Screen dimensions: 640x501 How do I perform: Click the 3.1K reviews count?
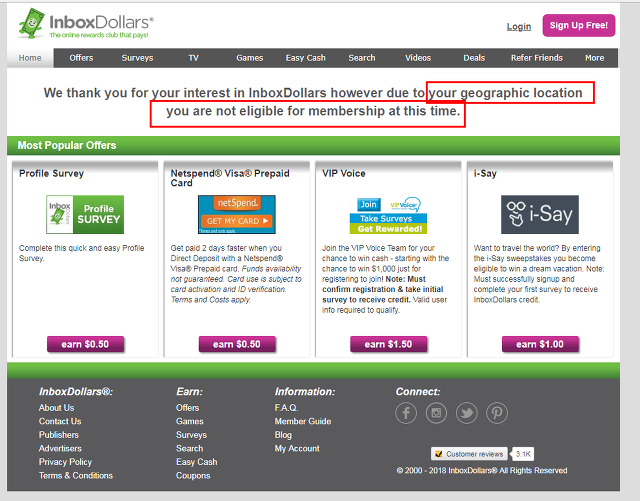[x=523, y=454]
